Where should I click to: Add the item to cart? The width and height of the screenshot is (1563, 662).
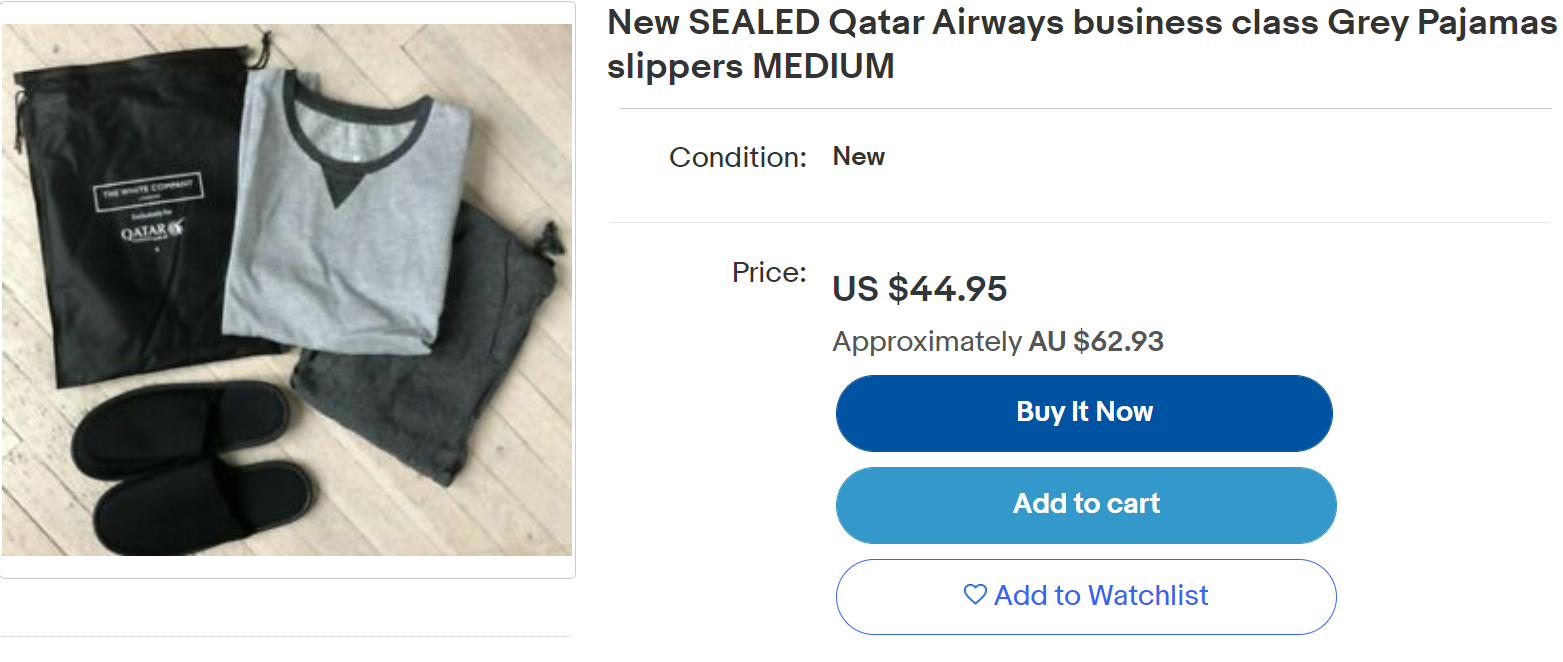[1086, 504]
